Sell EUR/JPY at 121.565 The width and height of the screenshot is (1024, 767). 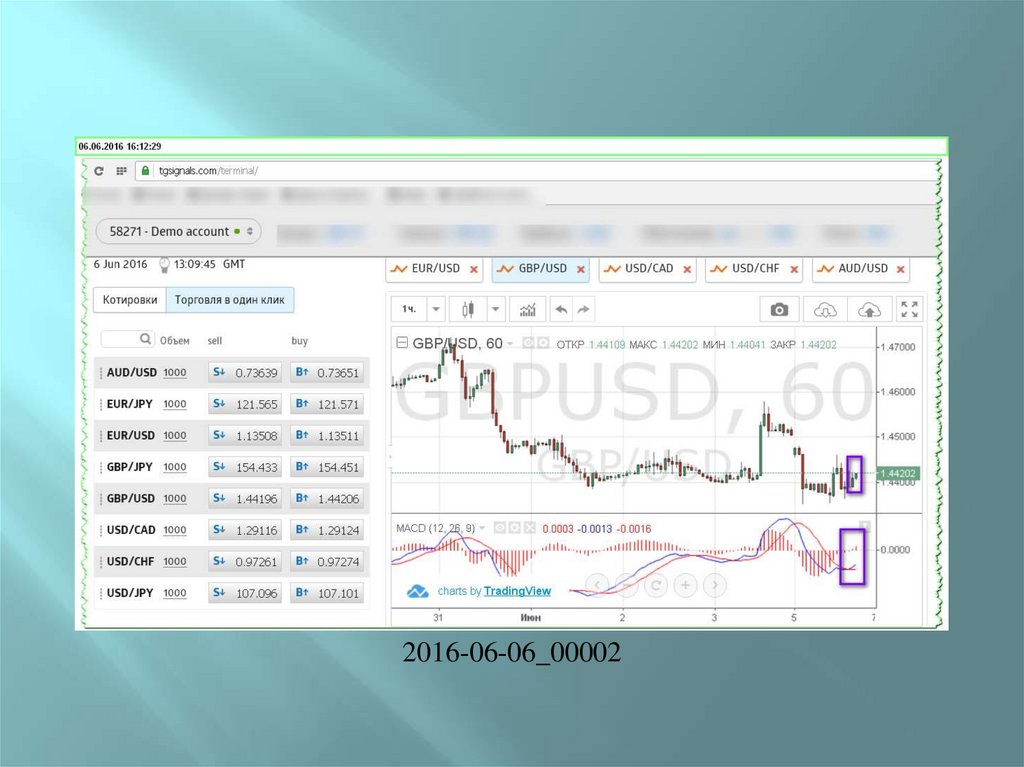pyautogui.click(x=245, y=404)
